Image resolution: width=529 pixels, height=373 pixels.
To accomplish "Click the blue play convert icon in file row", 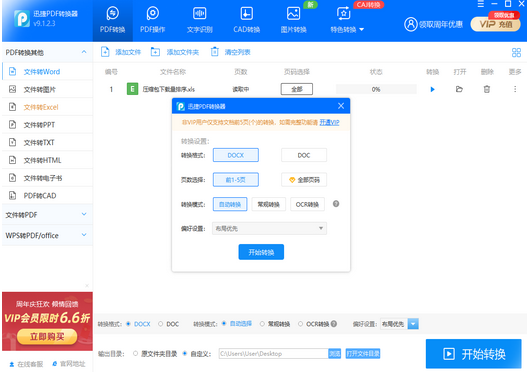I will coord(433,89).
